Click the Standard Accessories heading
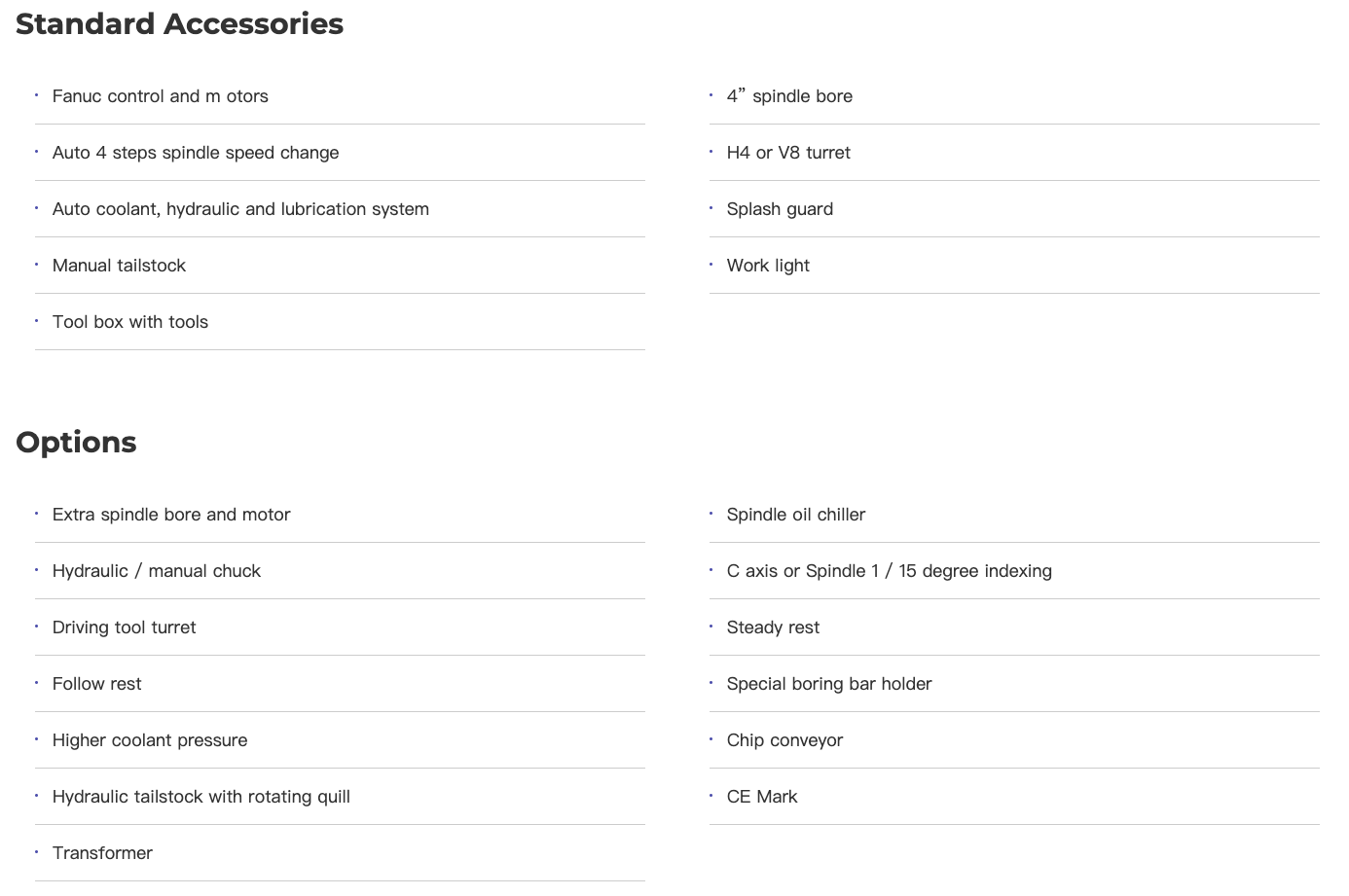This screenshot has width=1349, height=896. 179,23
